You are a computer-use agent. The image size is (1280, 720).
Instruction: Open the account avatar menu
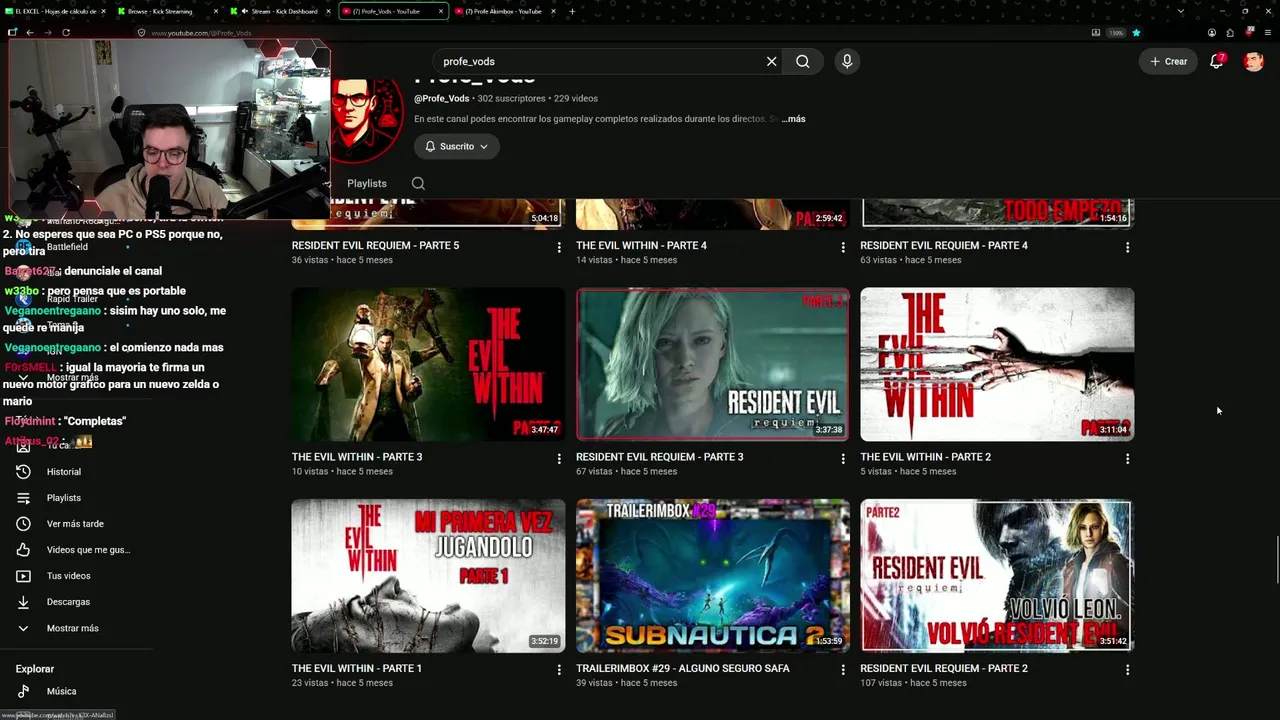[1253, 61]
